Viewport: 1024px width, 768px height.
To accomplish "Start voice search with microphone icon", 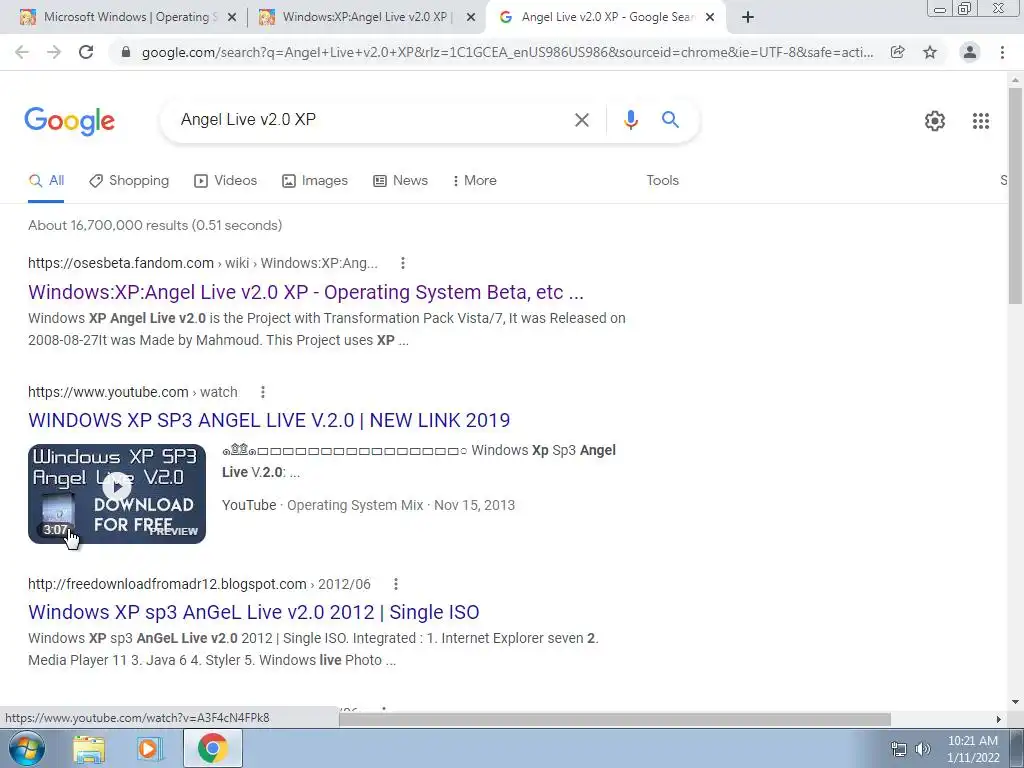I will tap(630, 120).
